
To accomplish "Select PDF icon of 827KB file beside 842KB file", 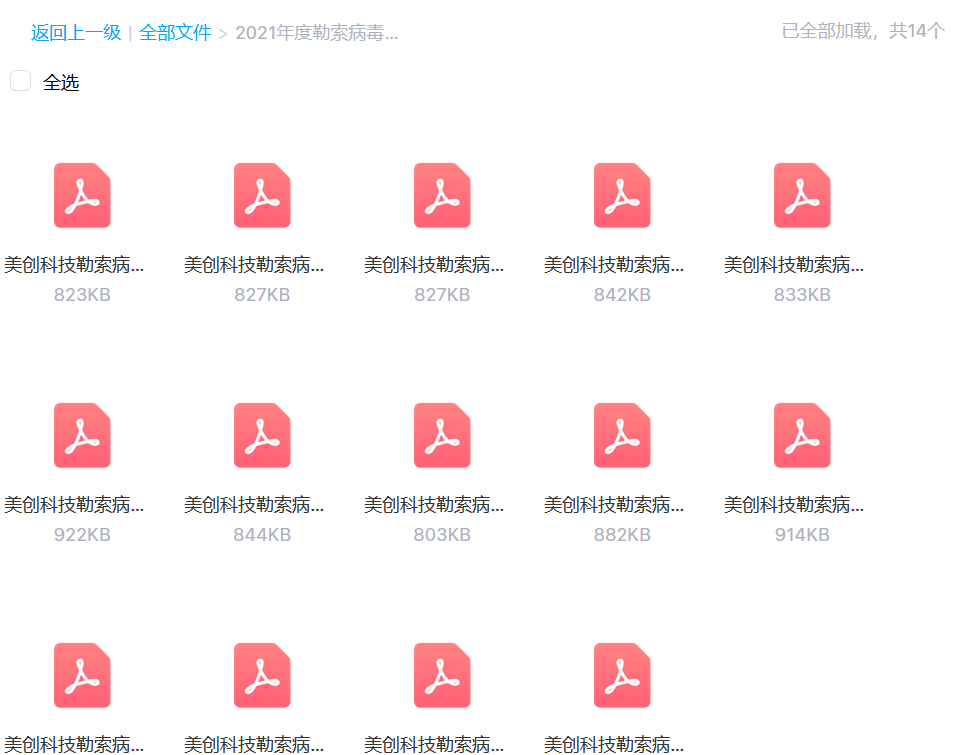I will click(442, 195).
